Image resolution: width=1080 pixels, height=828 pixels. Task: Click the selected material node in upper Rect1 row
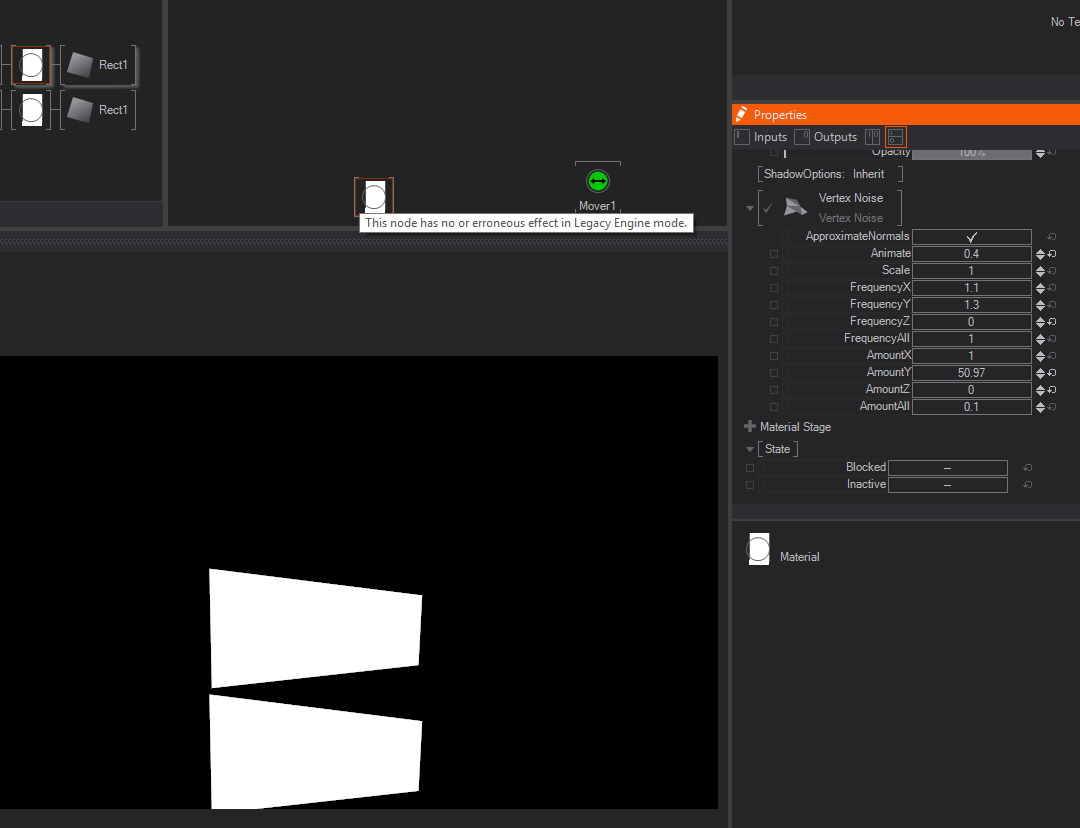coord(31,66)
